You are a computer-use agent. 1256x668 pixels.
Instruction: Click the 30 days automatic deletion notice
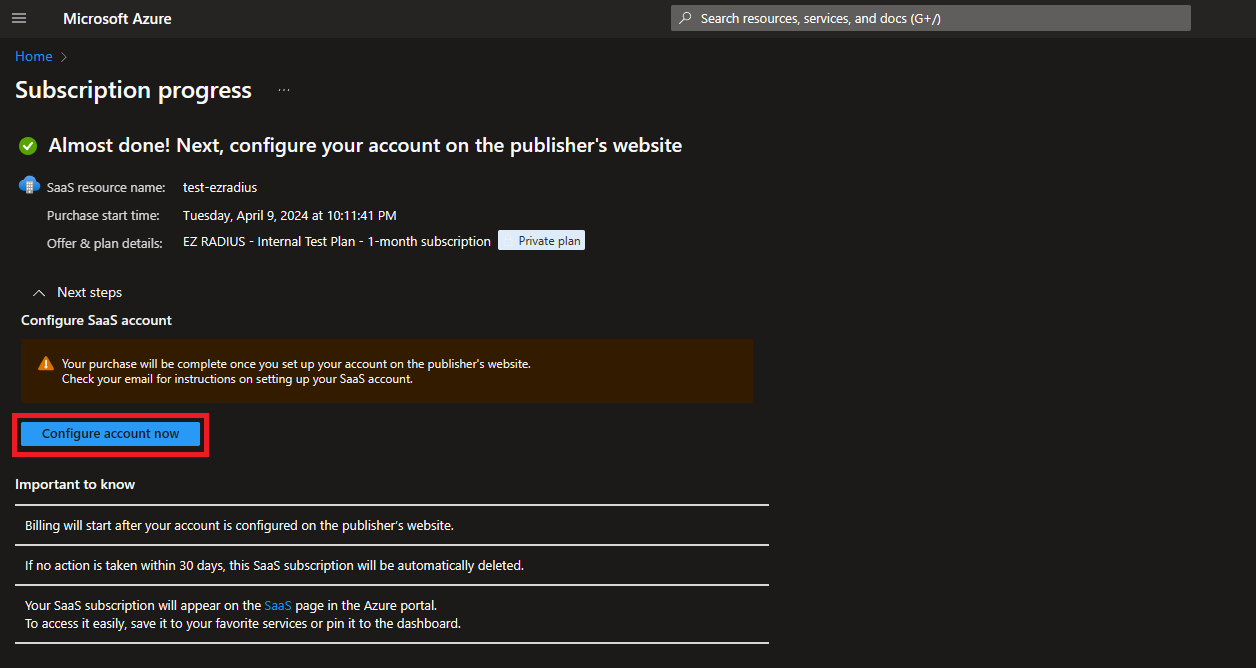[x=274, y=565]
